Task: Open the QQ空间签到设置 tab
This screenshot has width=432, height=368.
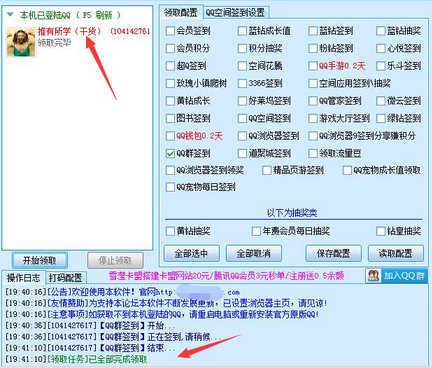Action: 235,13
